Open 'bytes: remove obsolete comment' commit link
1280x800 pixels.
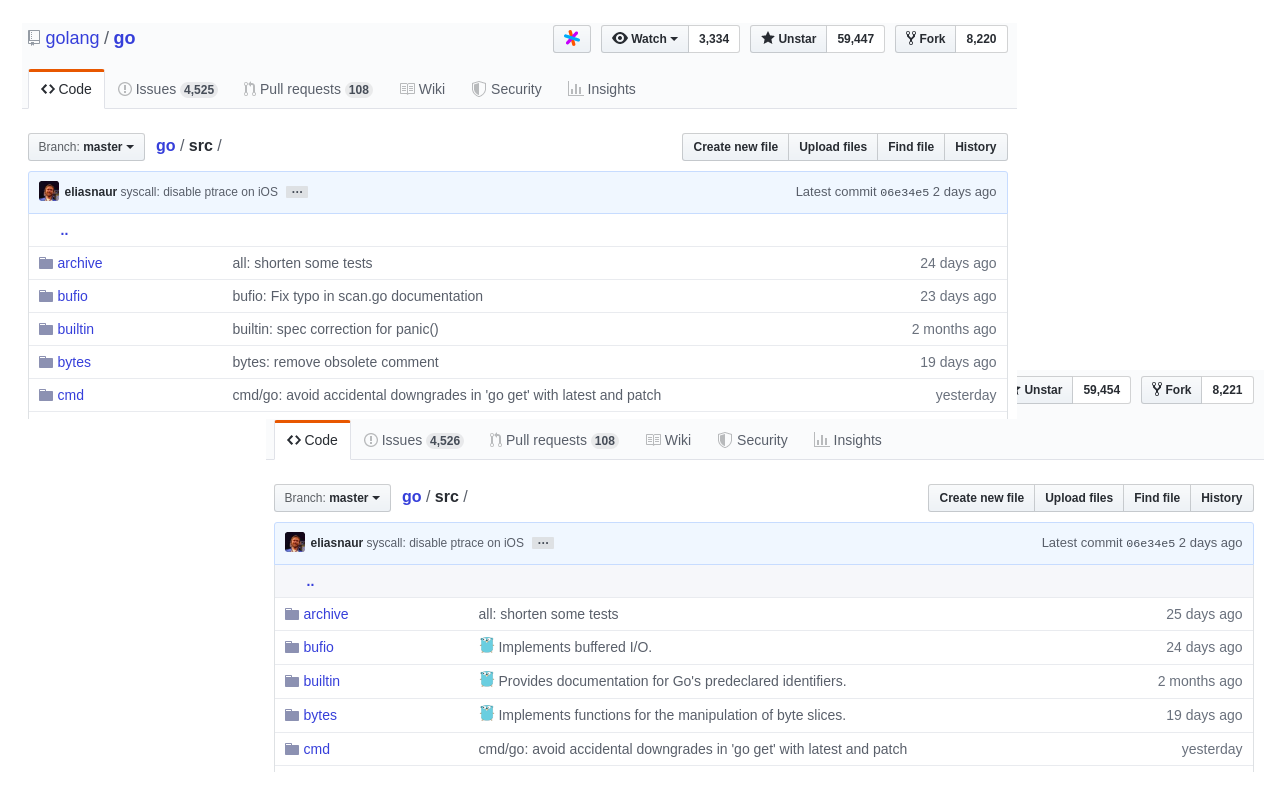335,362
